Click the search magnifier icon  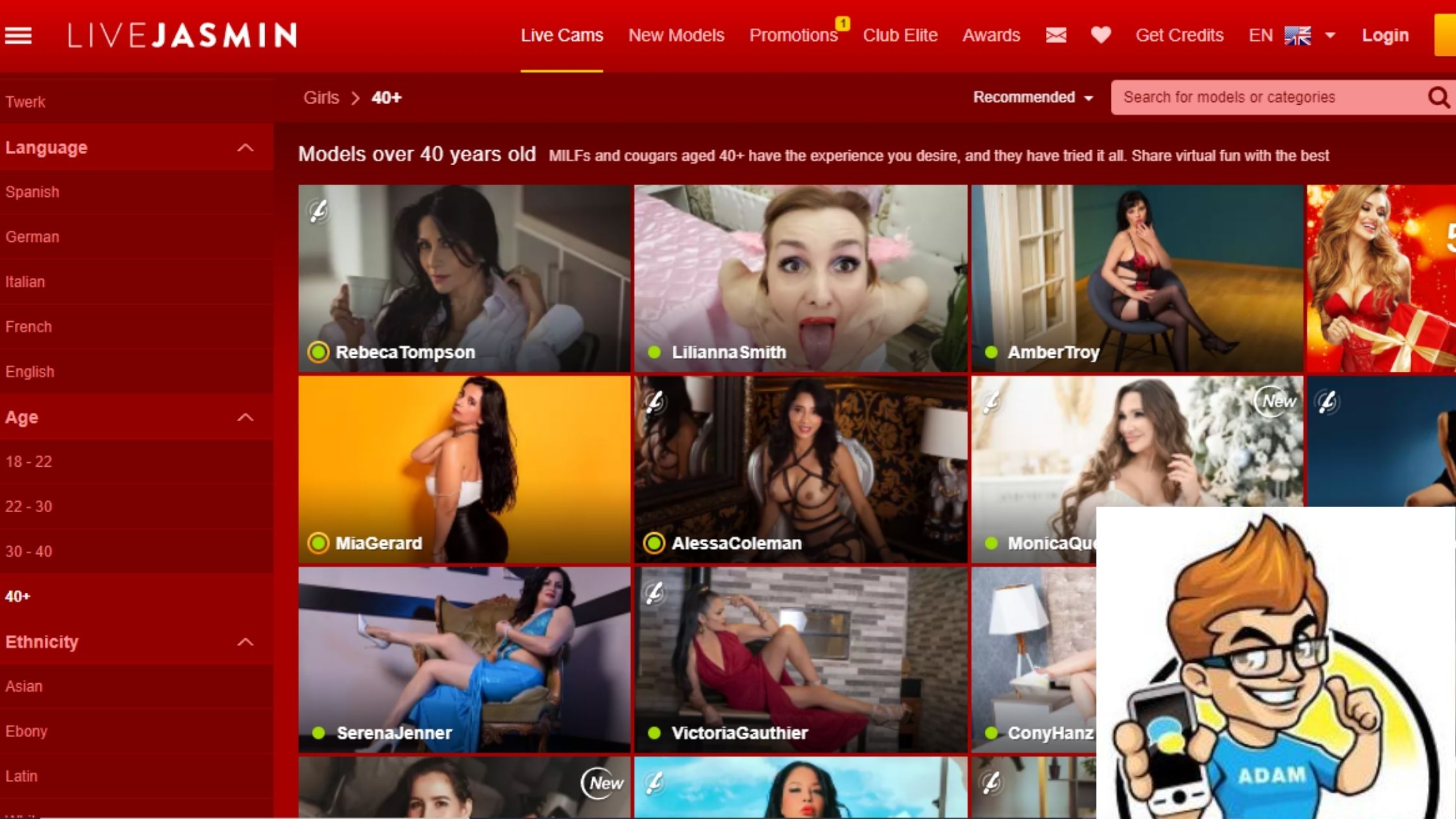pos(1438,97)
